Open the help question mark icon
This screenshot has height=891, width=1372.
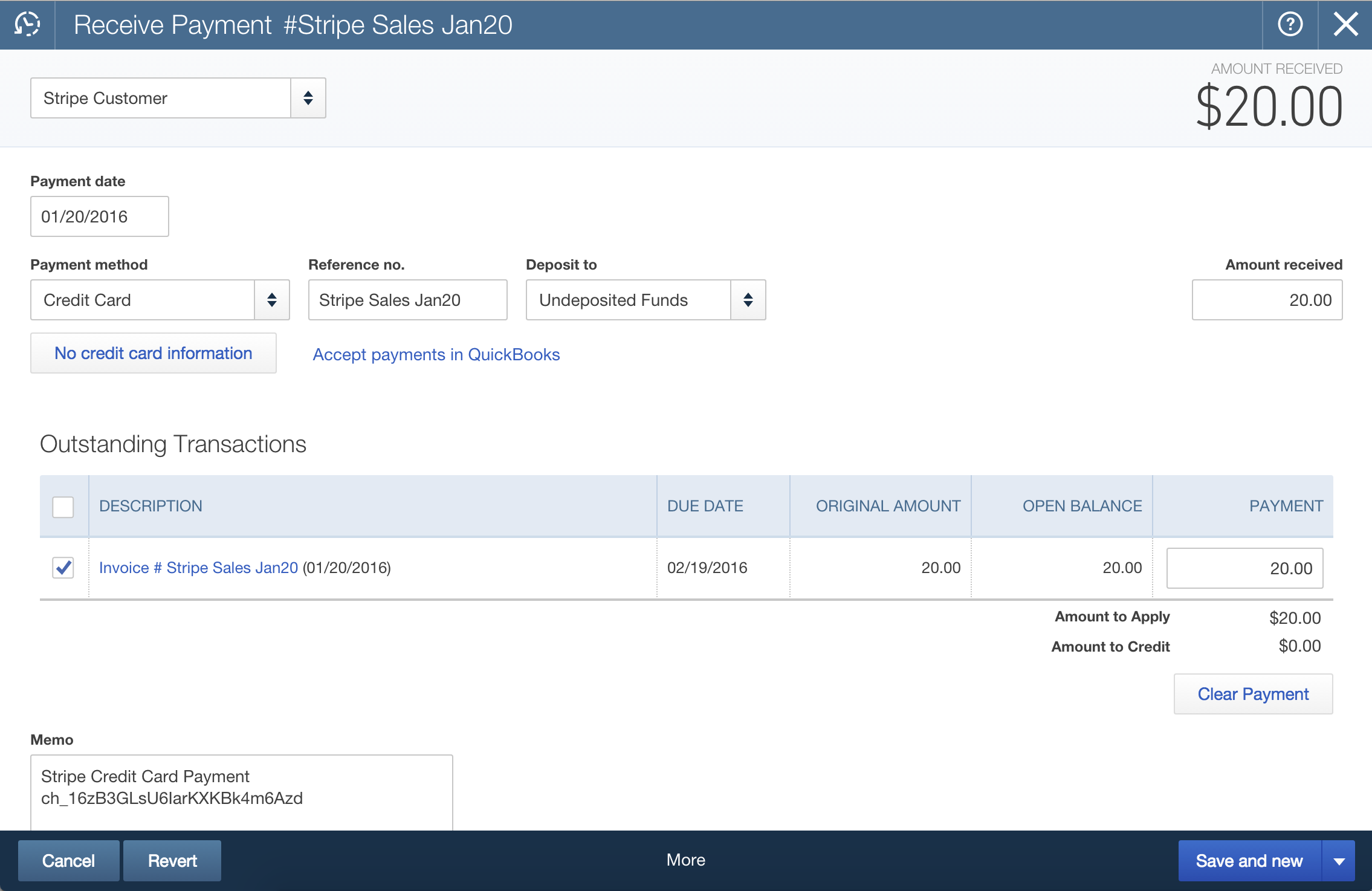click(x=1290, y=25)
